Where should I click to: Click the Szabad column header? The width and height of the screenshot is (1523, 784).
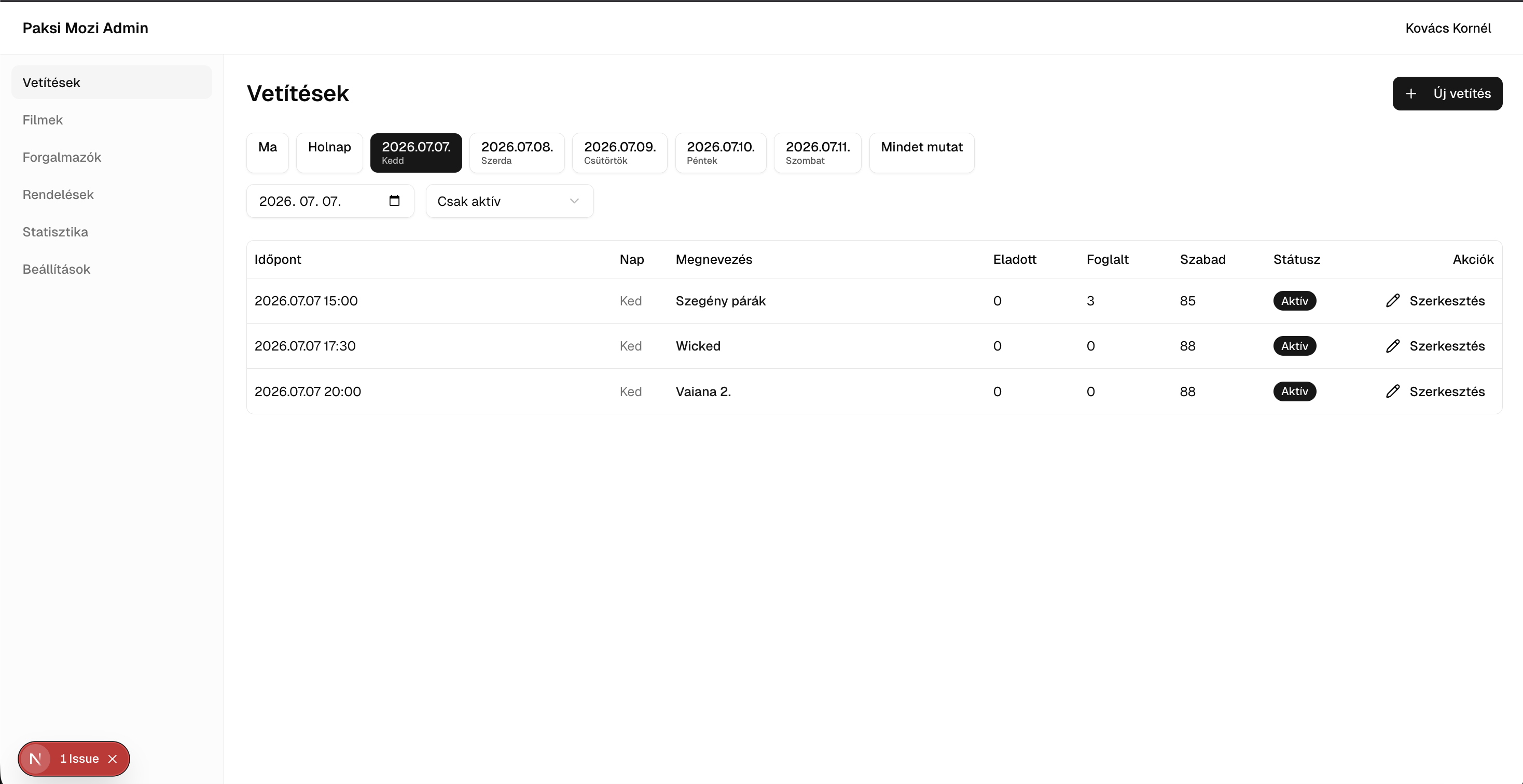click(1202, 259)
